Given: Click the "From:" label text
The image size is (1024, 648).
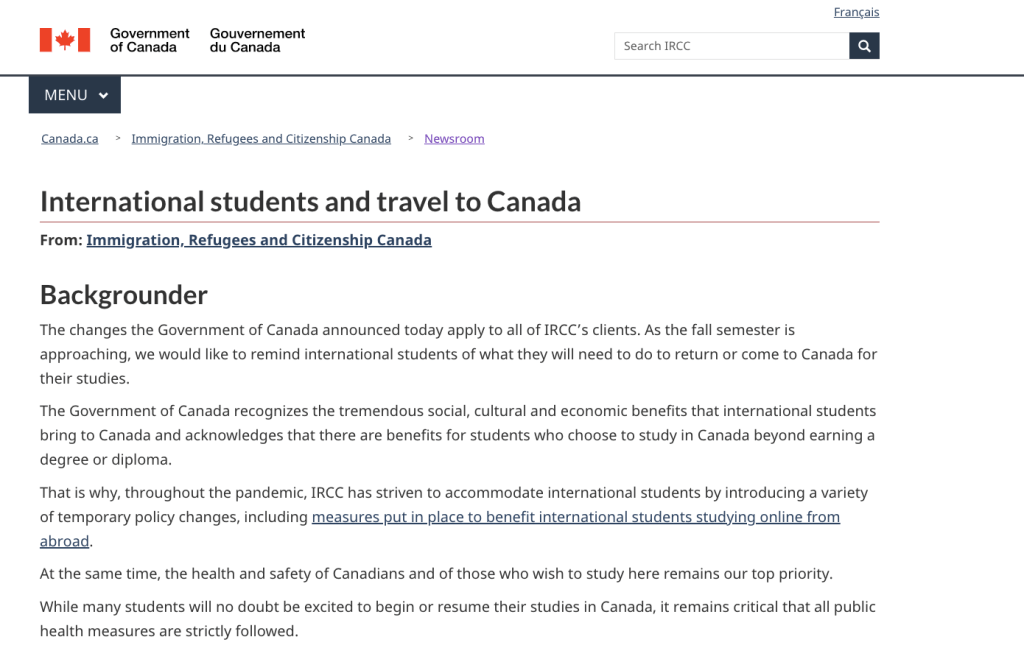Looking at the screenshot, I should click(x=61, y=240).
